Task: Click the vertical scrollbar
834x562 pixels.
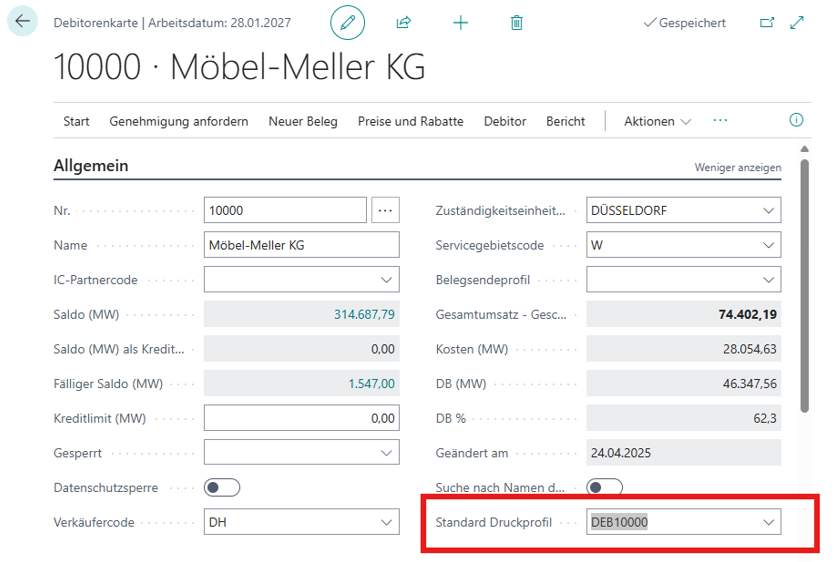Action: coord(805,280)
